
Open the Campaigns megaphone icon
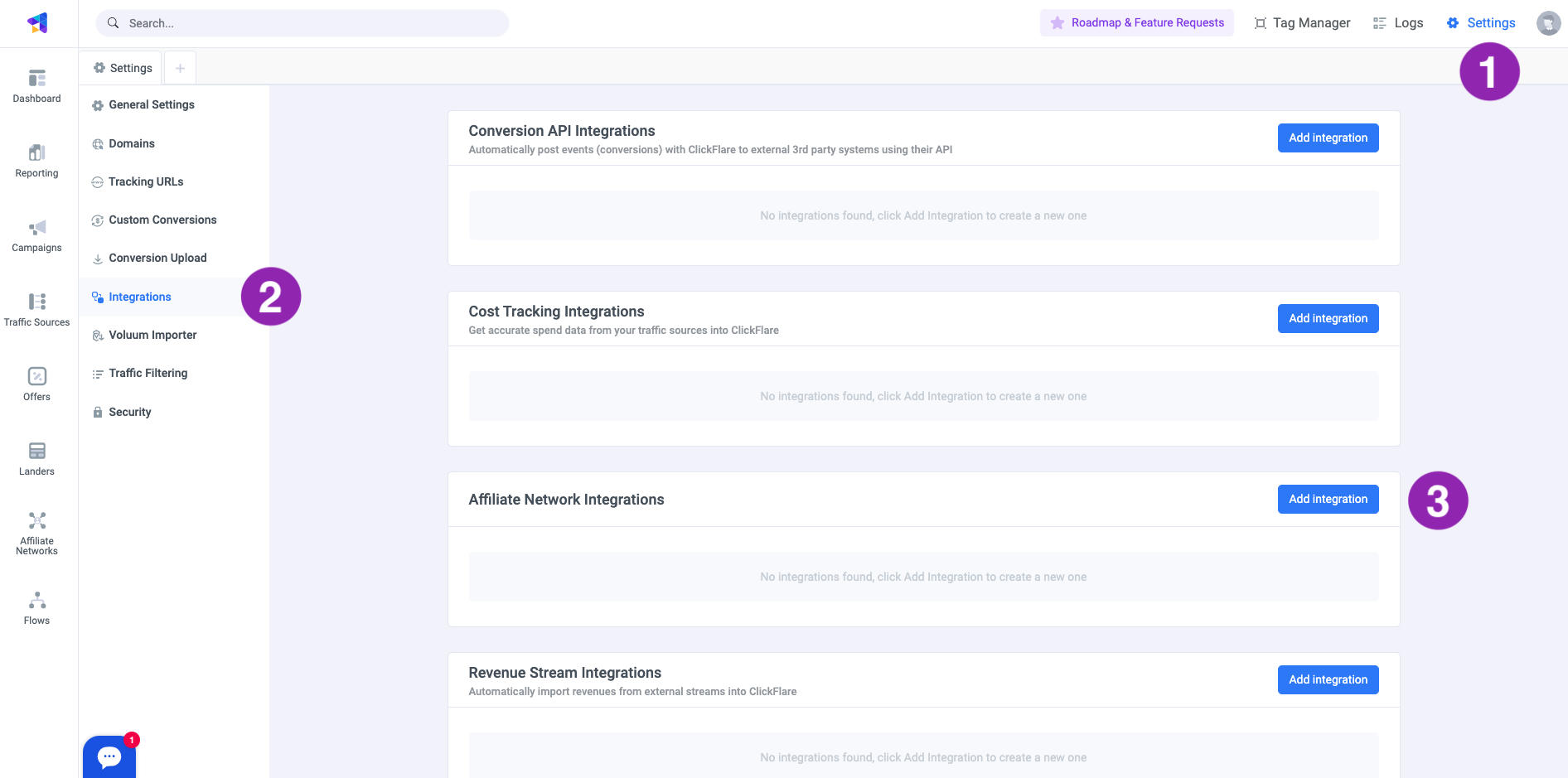[x=37, y=228]
